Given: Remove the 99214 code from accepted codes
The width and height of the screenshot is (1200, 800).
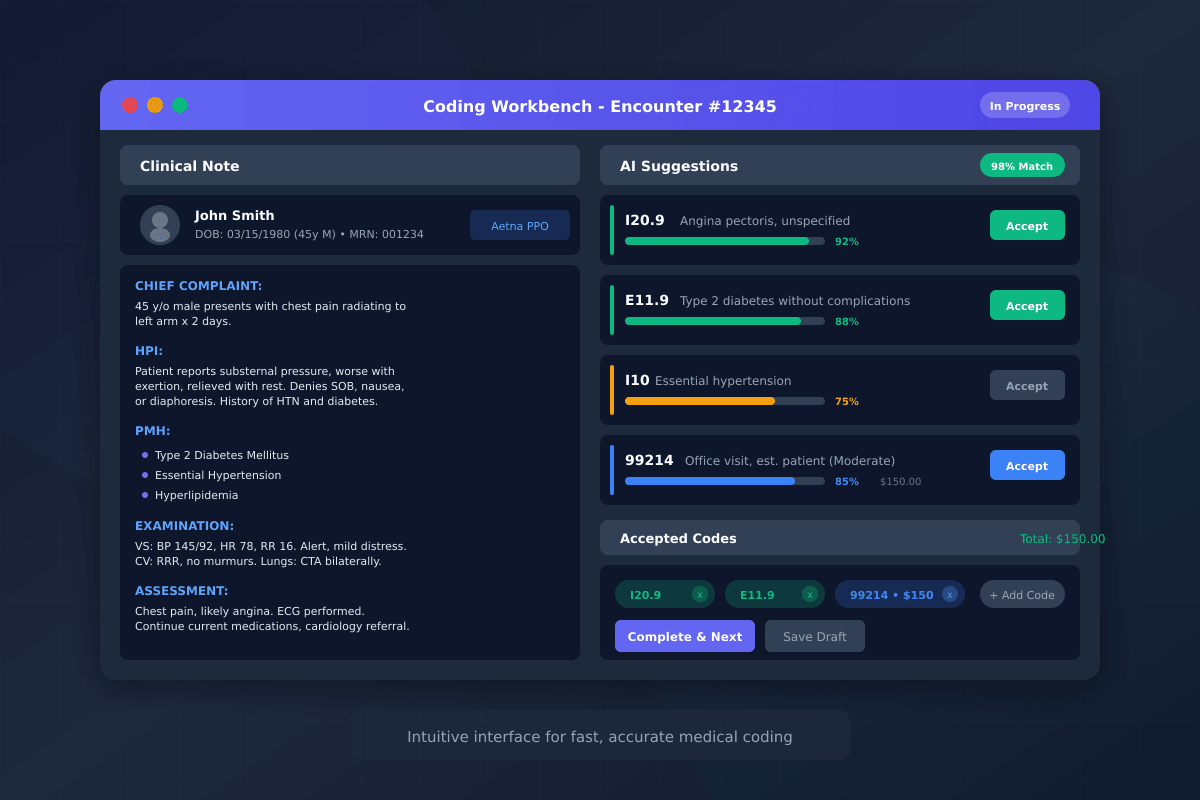Looking at the screenshot, I should (x=949, y=594).
